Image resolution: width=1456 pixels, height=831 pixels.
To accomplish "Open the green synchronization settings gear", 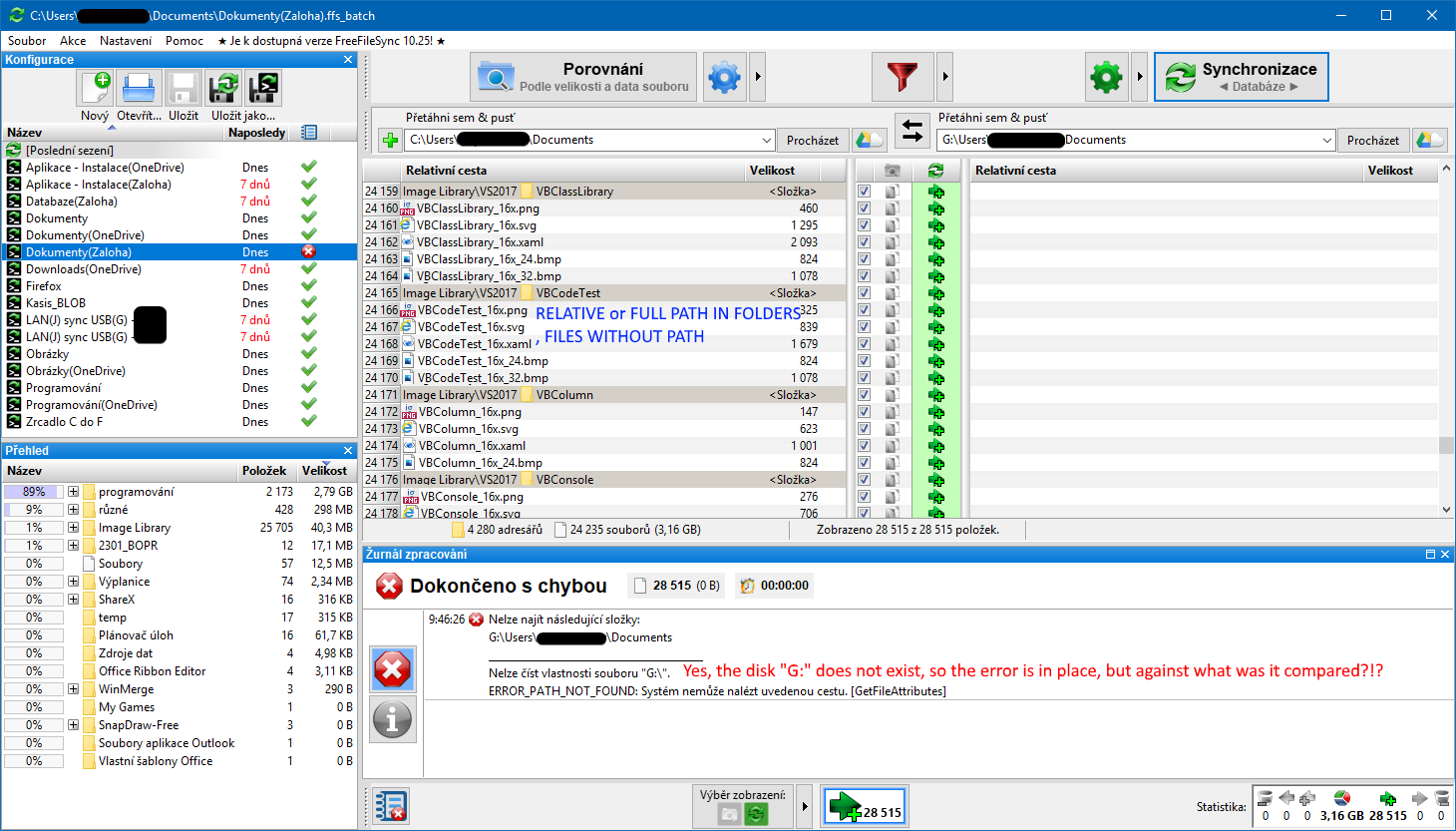I will tap(1106, 77).
